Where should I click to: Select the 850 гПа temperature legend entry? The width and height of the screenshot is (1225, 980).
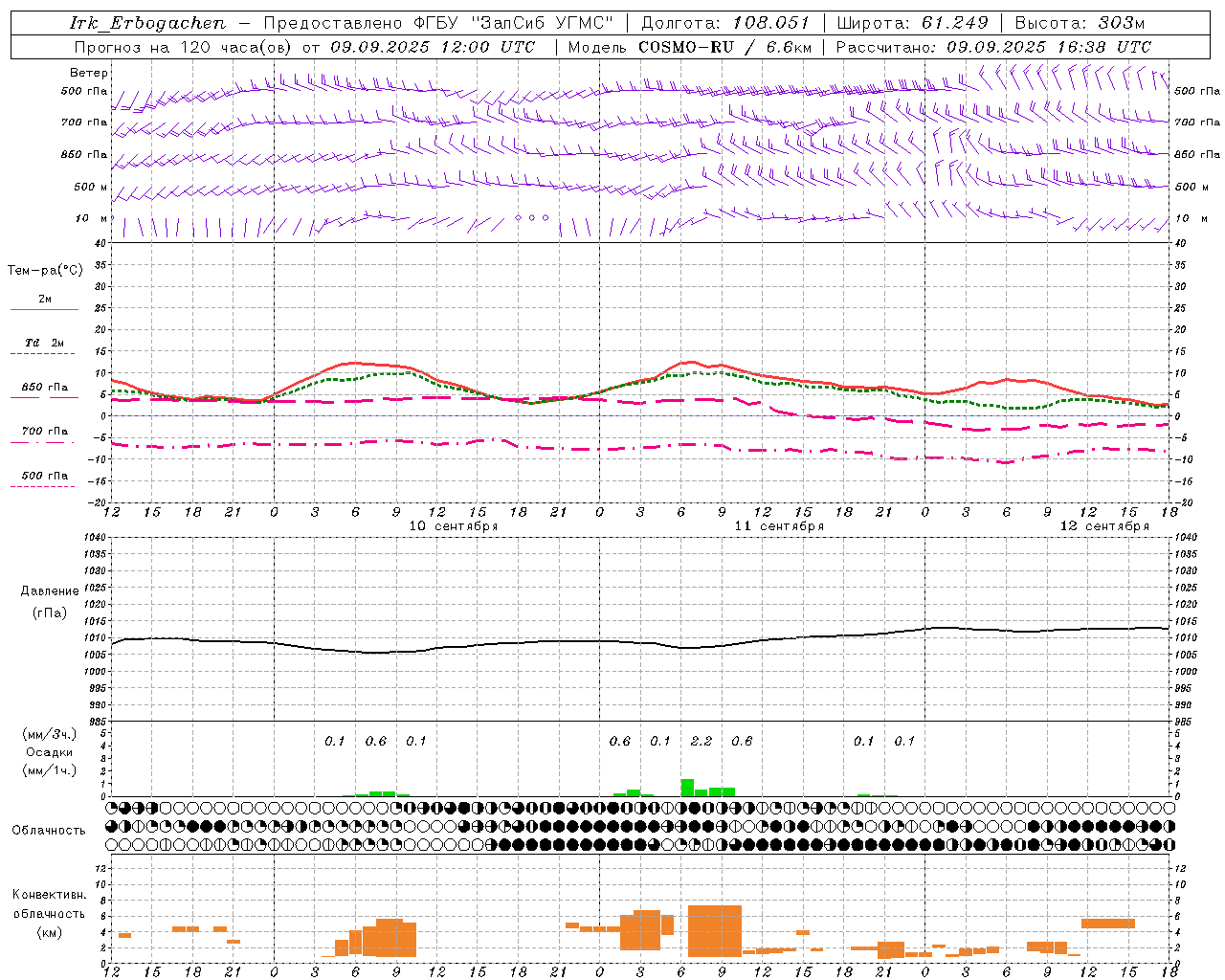pos(45,388)
